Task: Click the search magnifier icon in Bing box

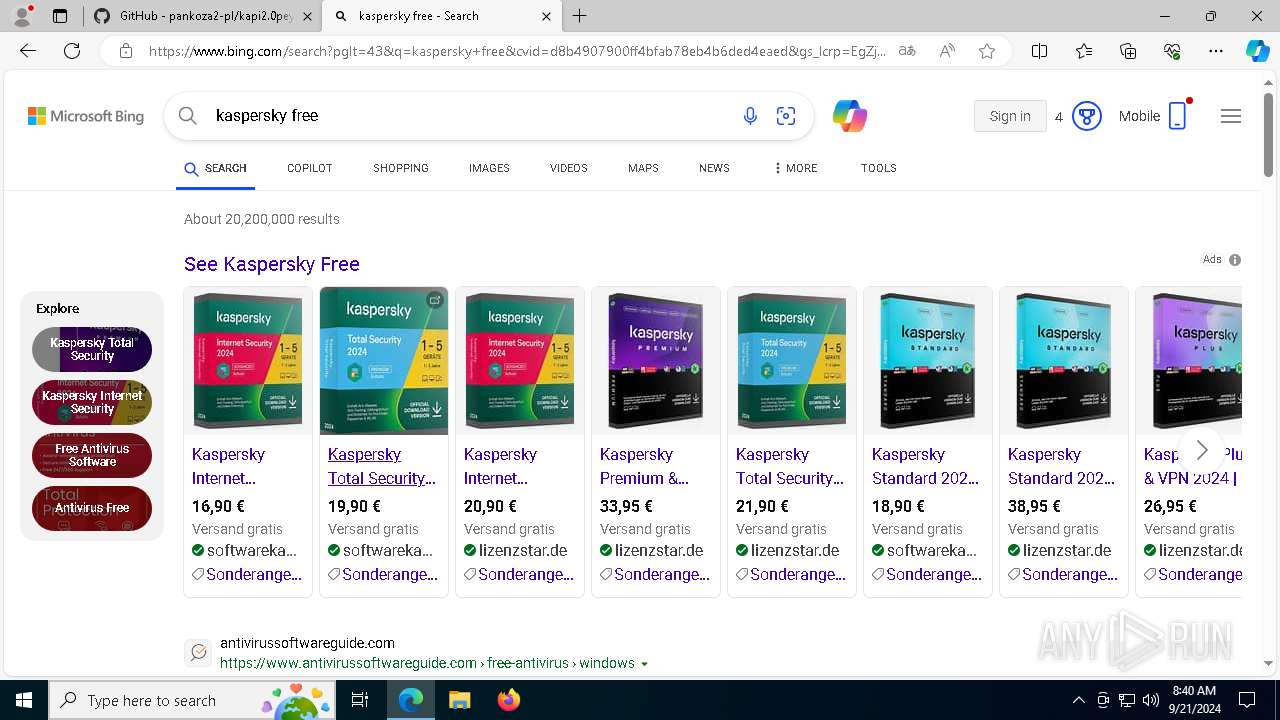Action: [x=187, y=116]
